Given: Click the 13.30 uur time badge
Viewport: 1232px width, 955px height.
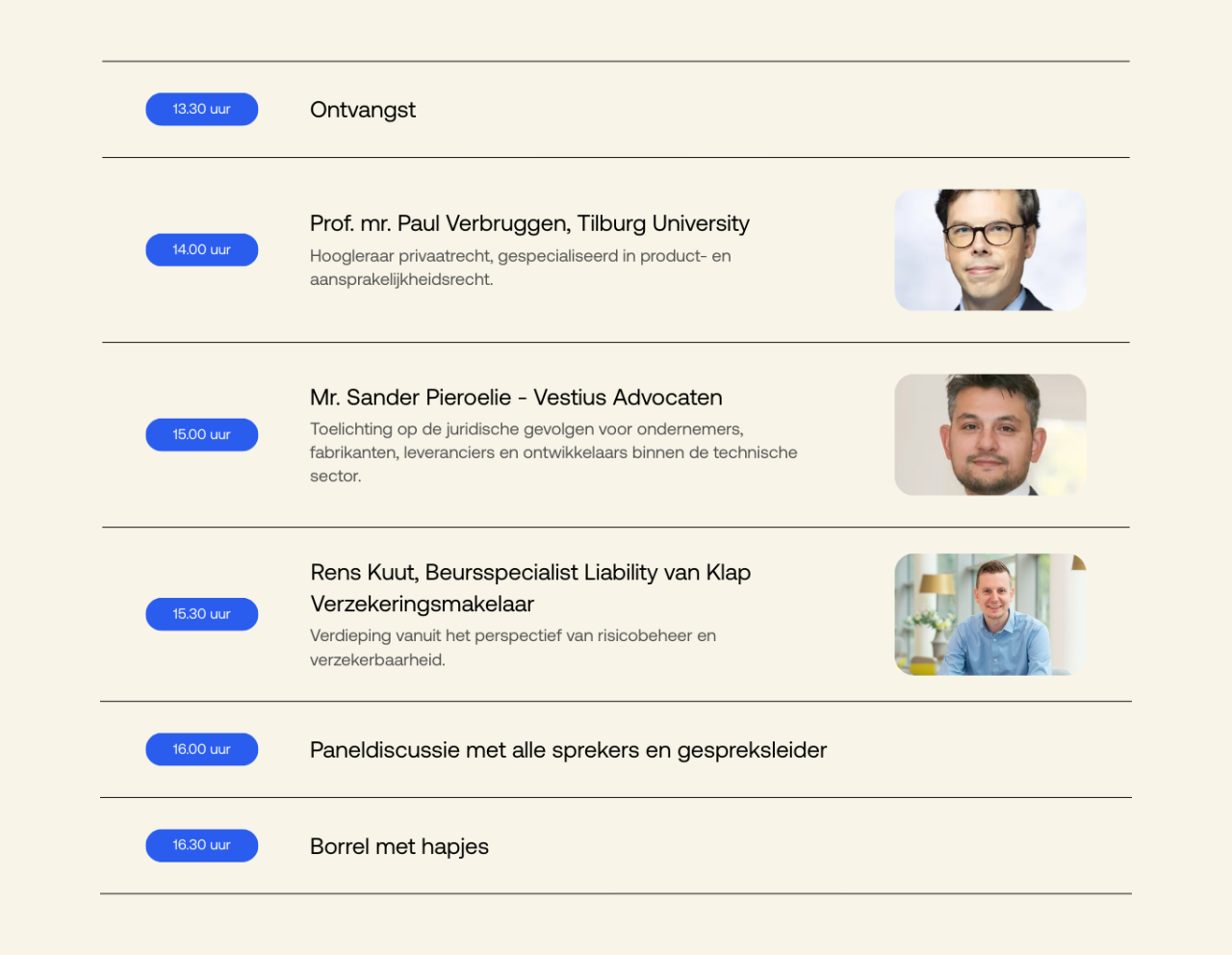Looking at the screenshot, I should tap(202, 110).
